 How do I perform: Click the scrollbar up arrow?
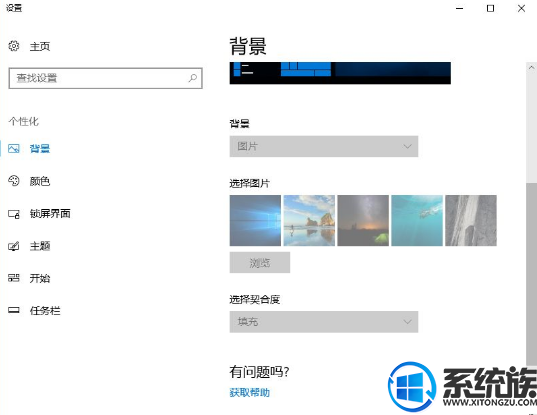[531, 67]
